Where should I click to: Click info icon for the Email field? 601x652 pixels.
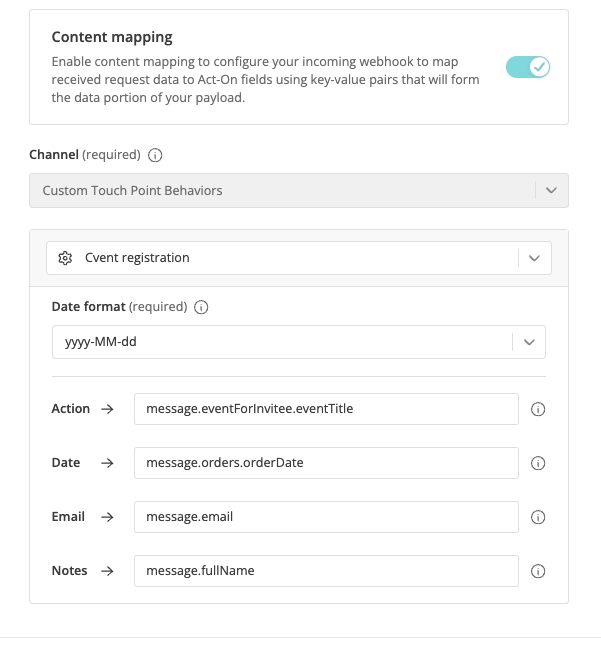pos(538,517)
